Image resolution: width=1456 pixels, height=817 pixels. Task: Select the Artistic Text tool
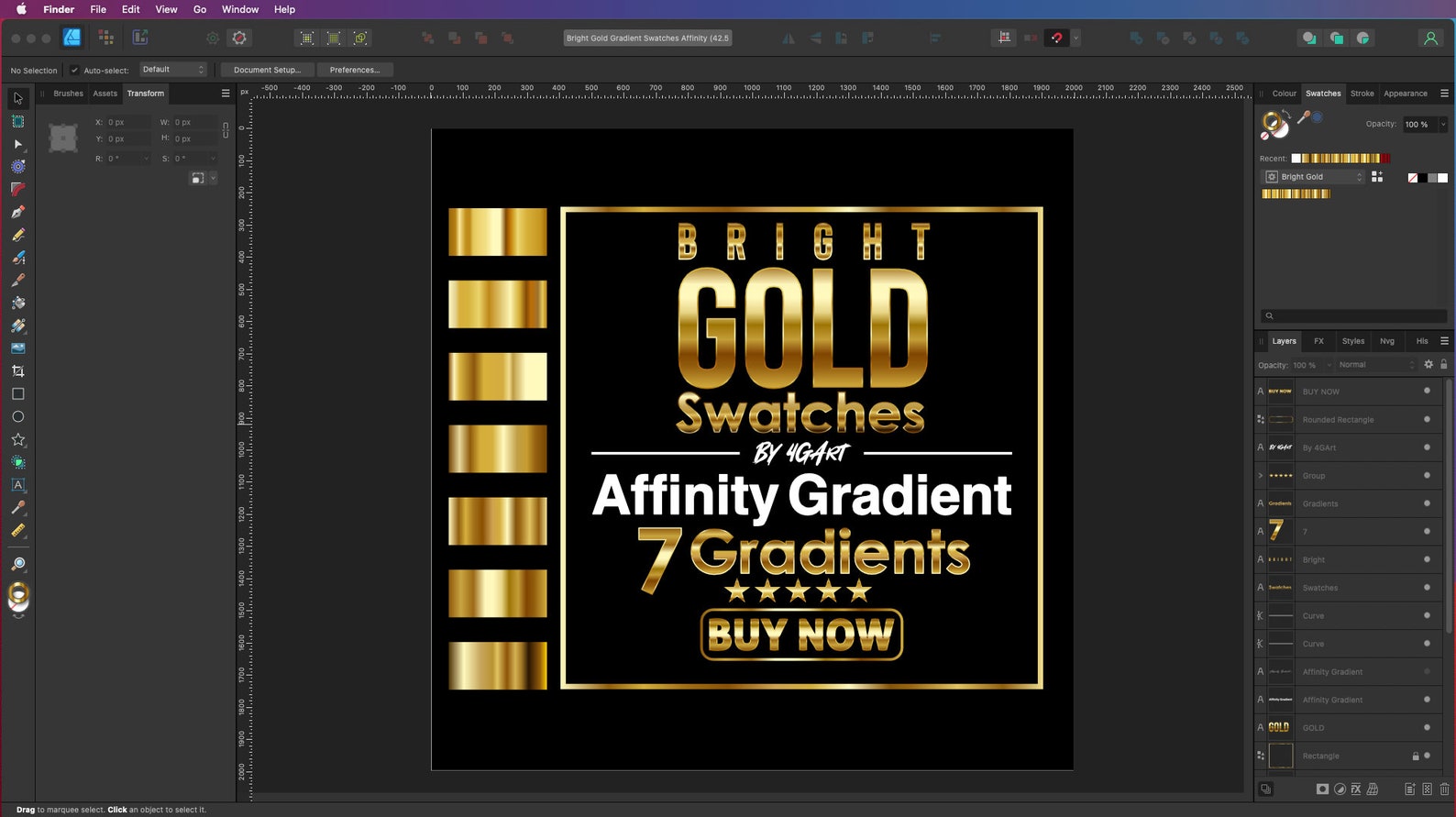tap(17, 485)
